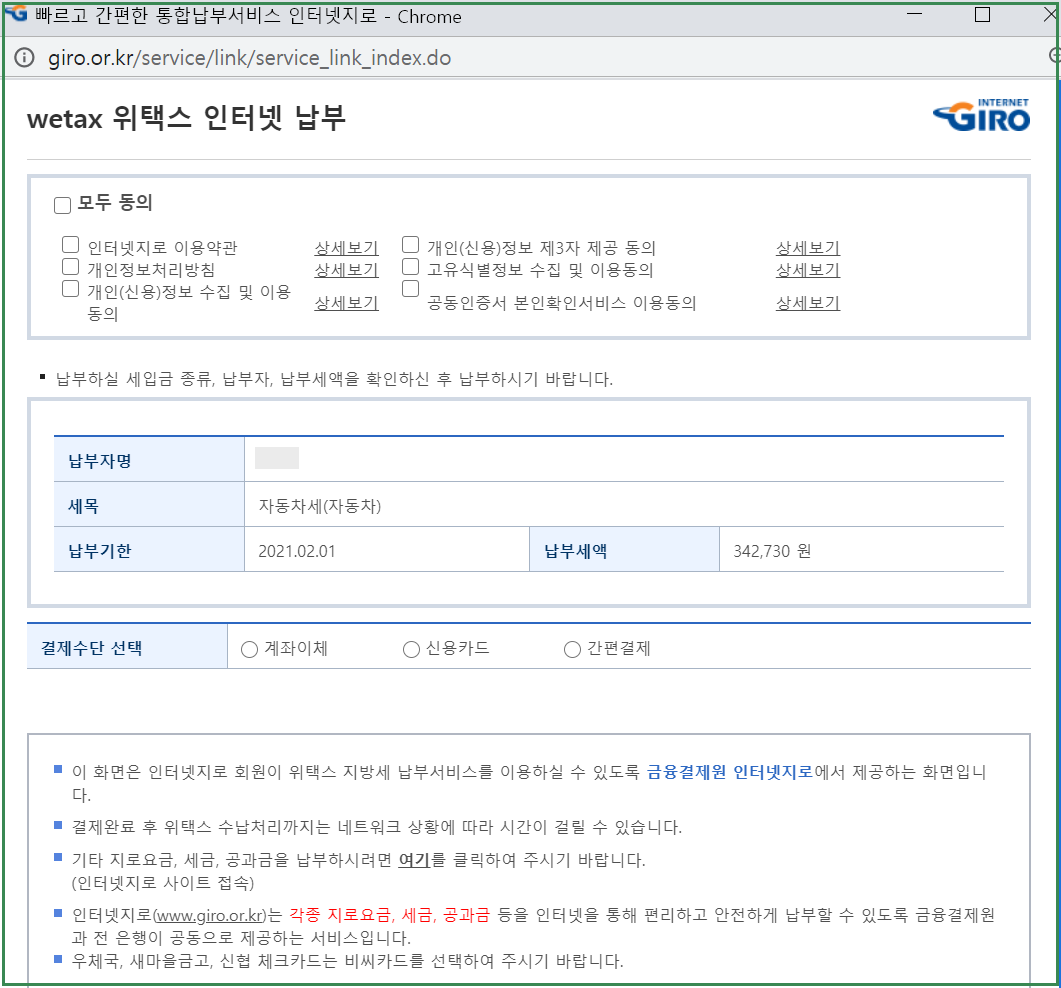Screen dimensions: 1061x988
Task: Maximize the Chrome window
Action: 983,14
